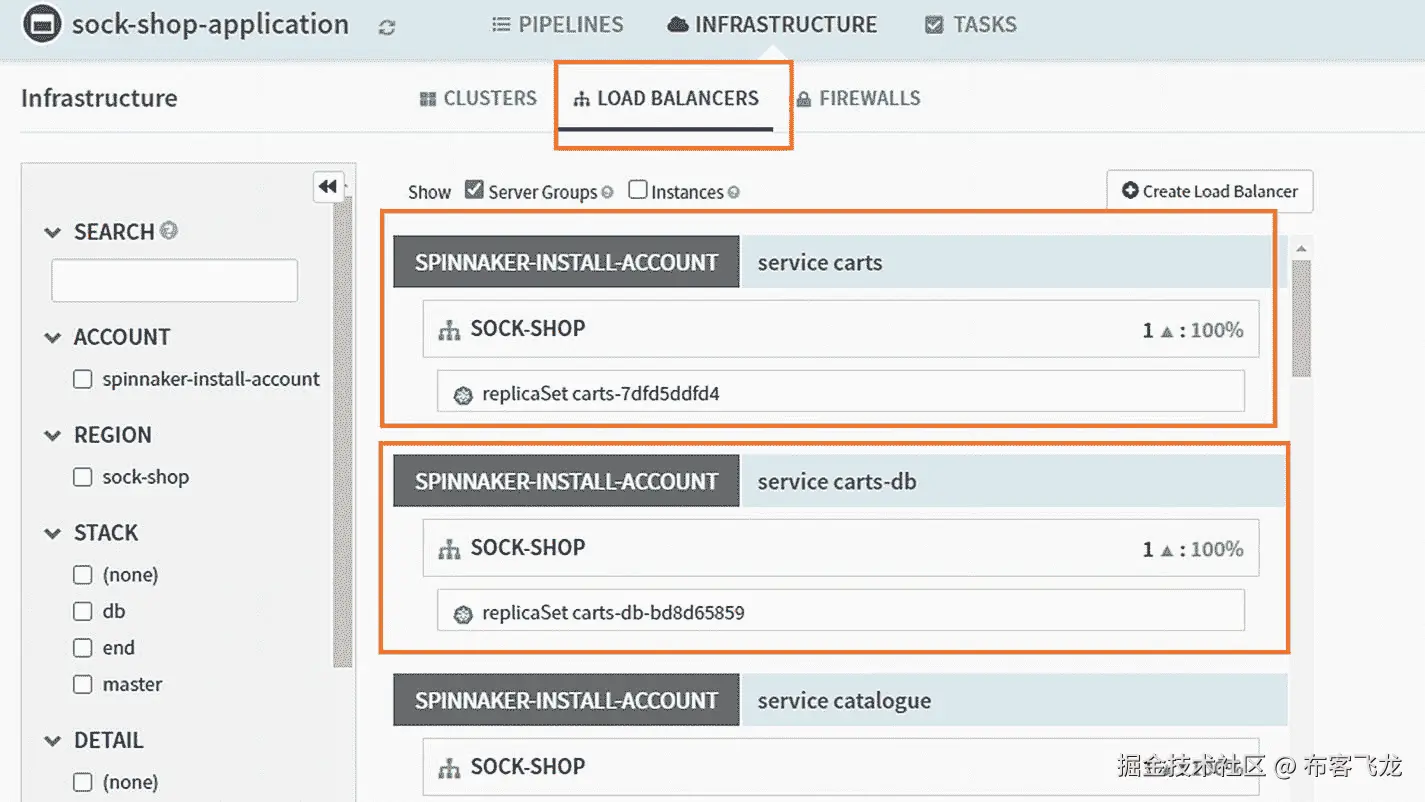
Task: Click the load balancer list scrollbar
Action: (x=1300, y=320)
